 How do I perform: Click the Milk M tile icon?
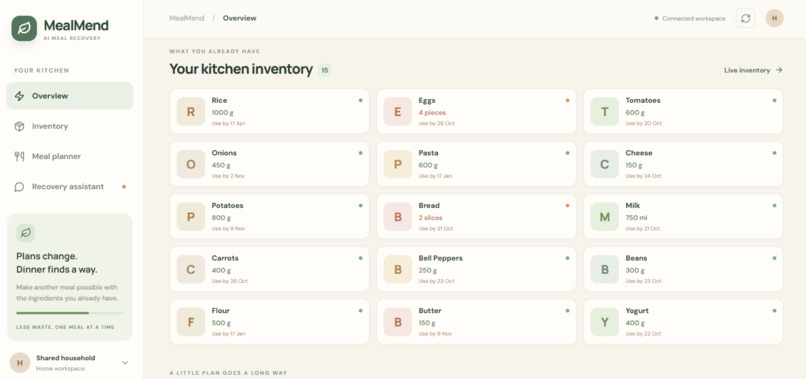(x=604, y=216)
